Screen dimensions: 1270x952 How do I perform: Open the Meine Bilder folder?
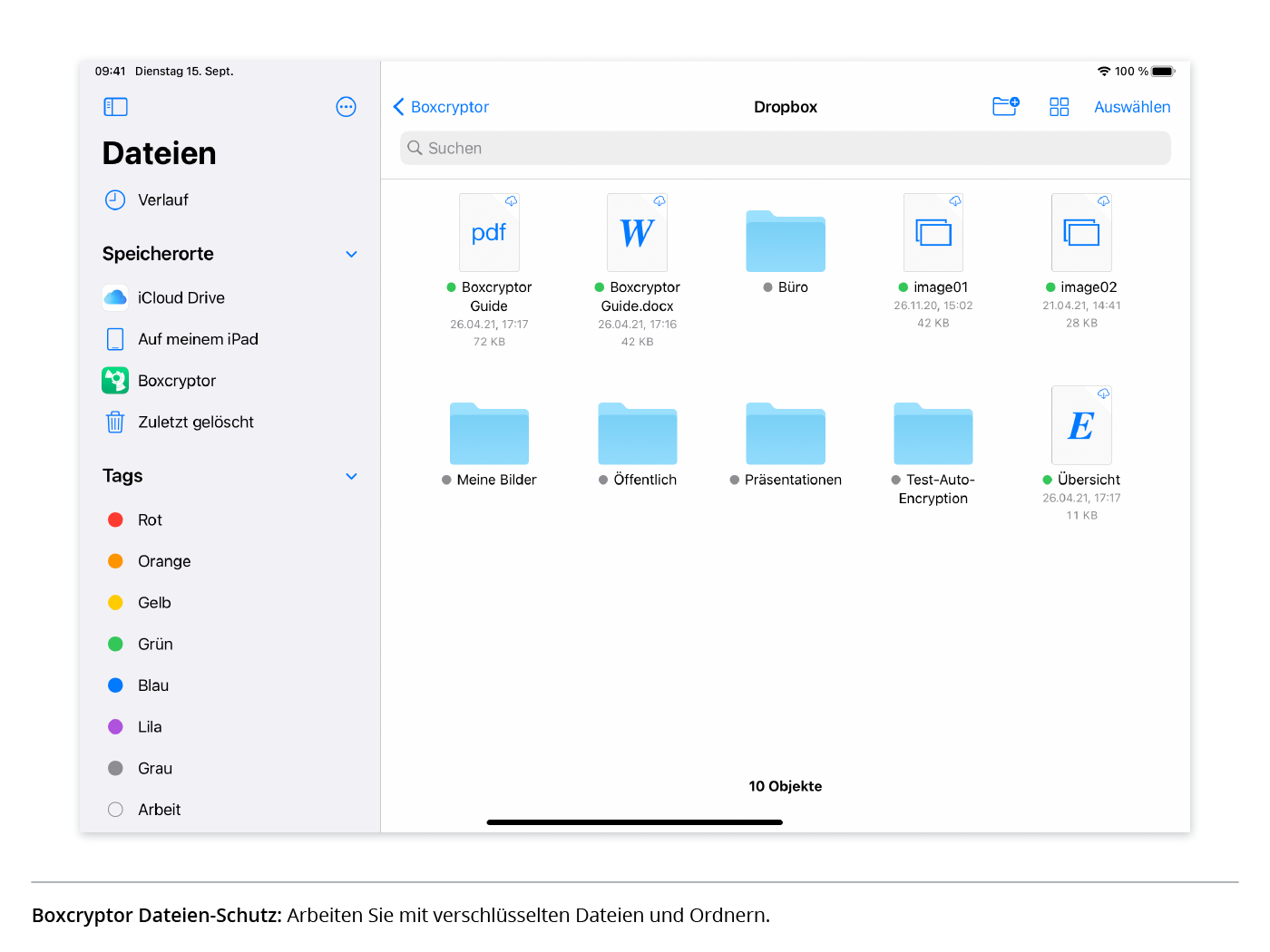(489, 433)
